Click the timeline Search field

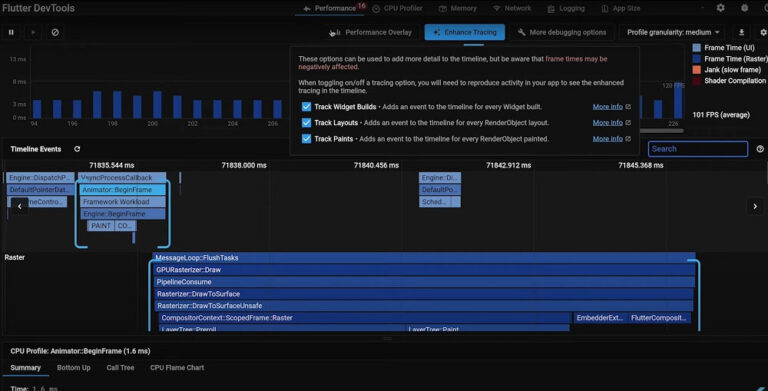pyautogui.click(x=697, y=149)
